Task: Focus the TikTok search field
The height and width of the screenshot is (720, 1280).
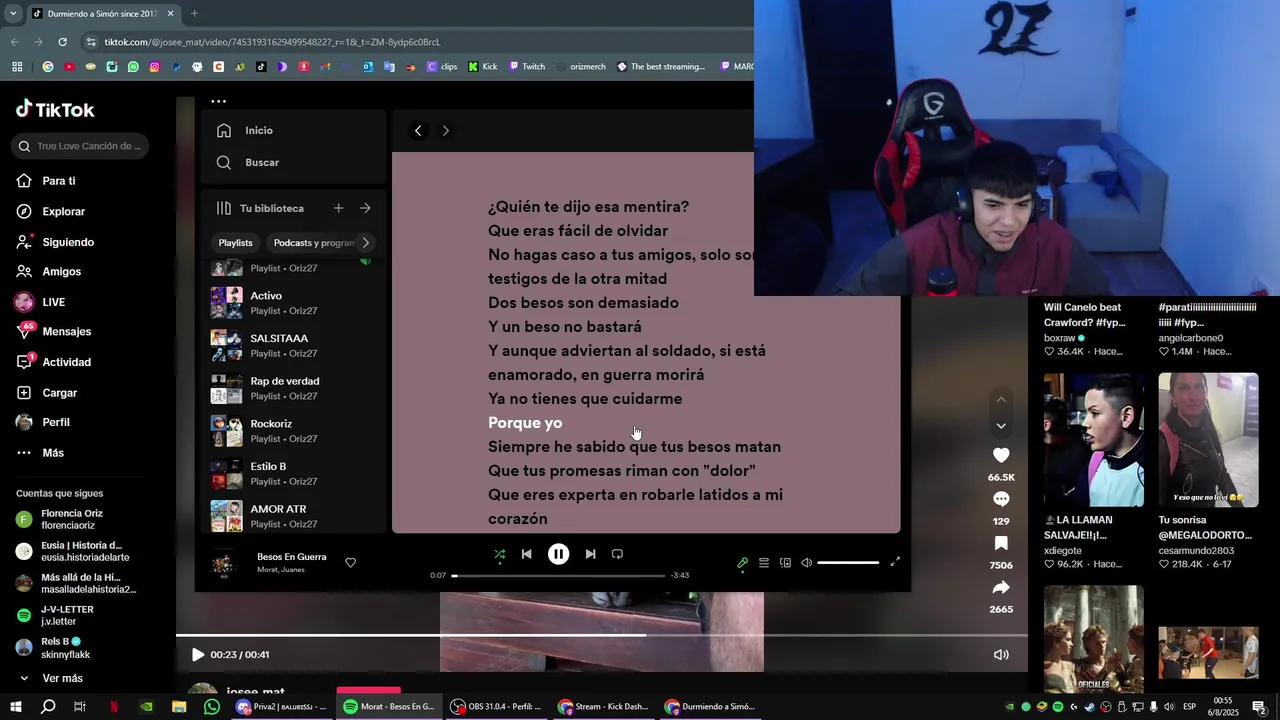Action: tap(81, 146)
